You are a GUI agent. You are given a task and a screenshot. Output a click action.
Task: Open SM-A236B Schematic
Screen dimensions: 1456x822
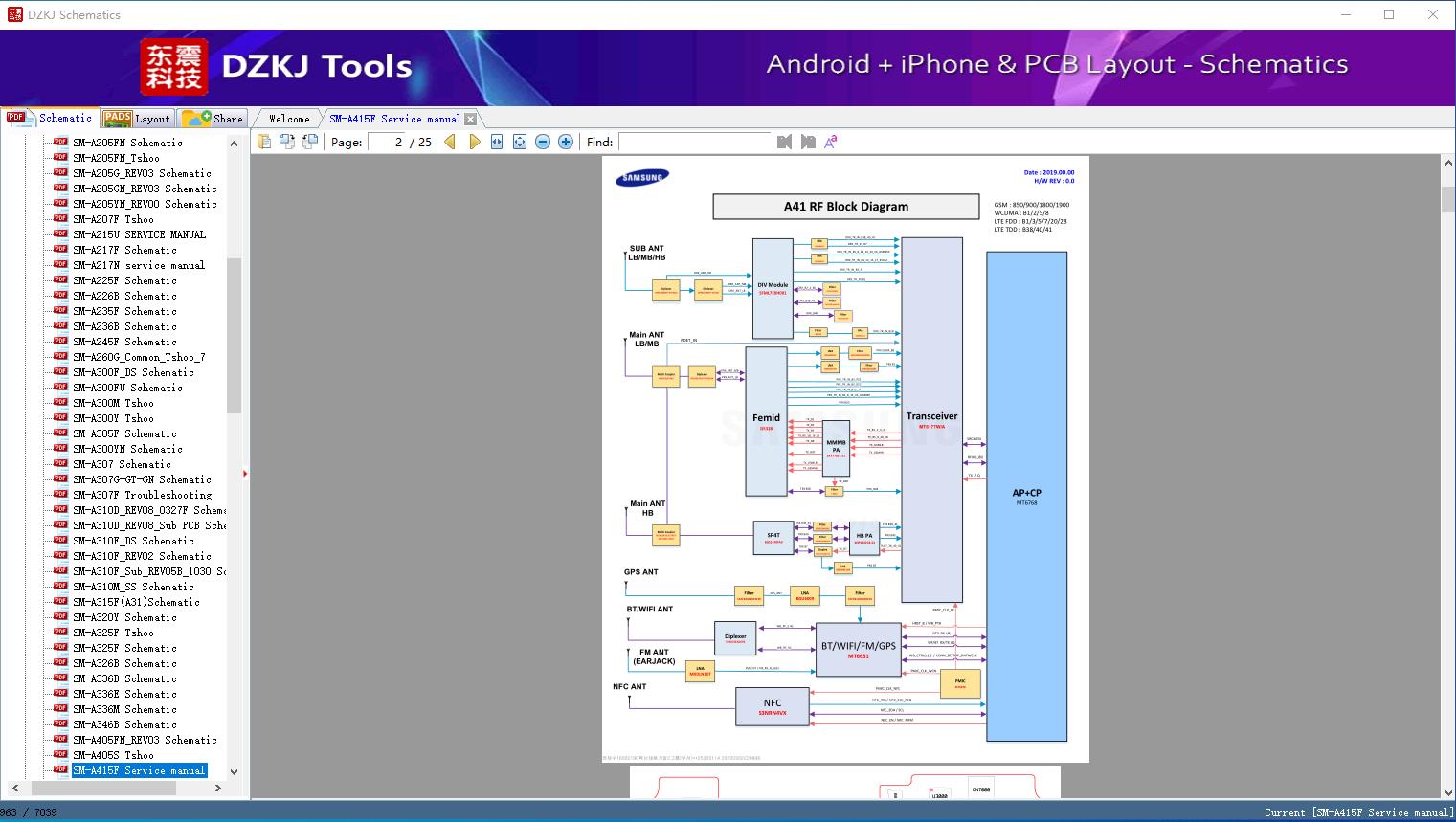(x=124, y=326)
